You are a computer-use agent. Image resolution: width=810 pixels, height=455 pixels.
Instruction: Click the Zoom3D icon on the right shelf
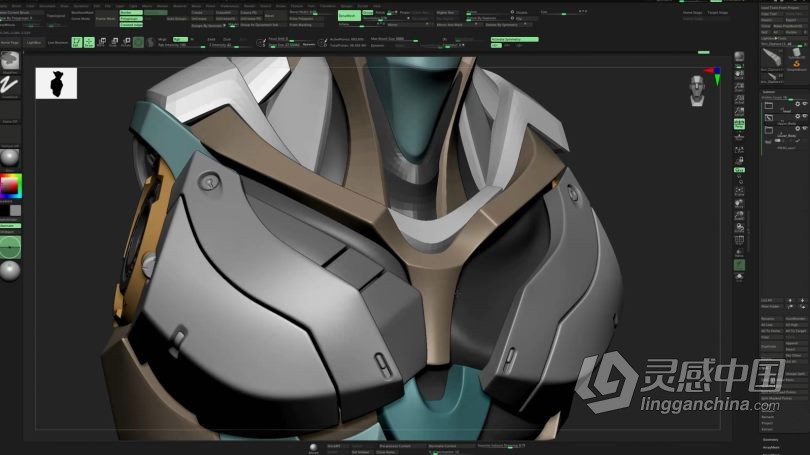(739, 216)
